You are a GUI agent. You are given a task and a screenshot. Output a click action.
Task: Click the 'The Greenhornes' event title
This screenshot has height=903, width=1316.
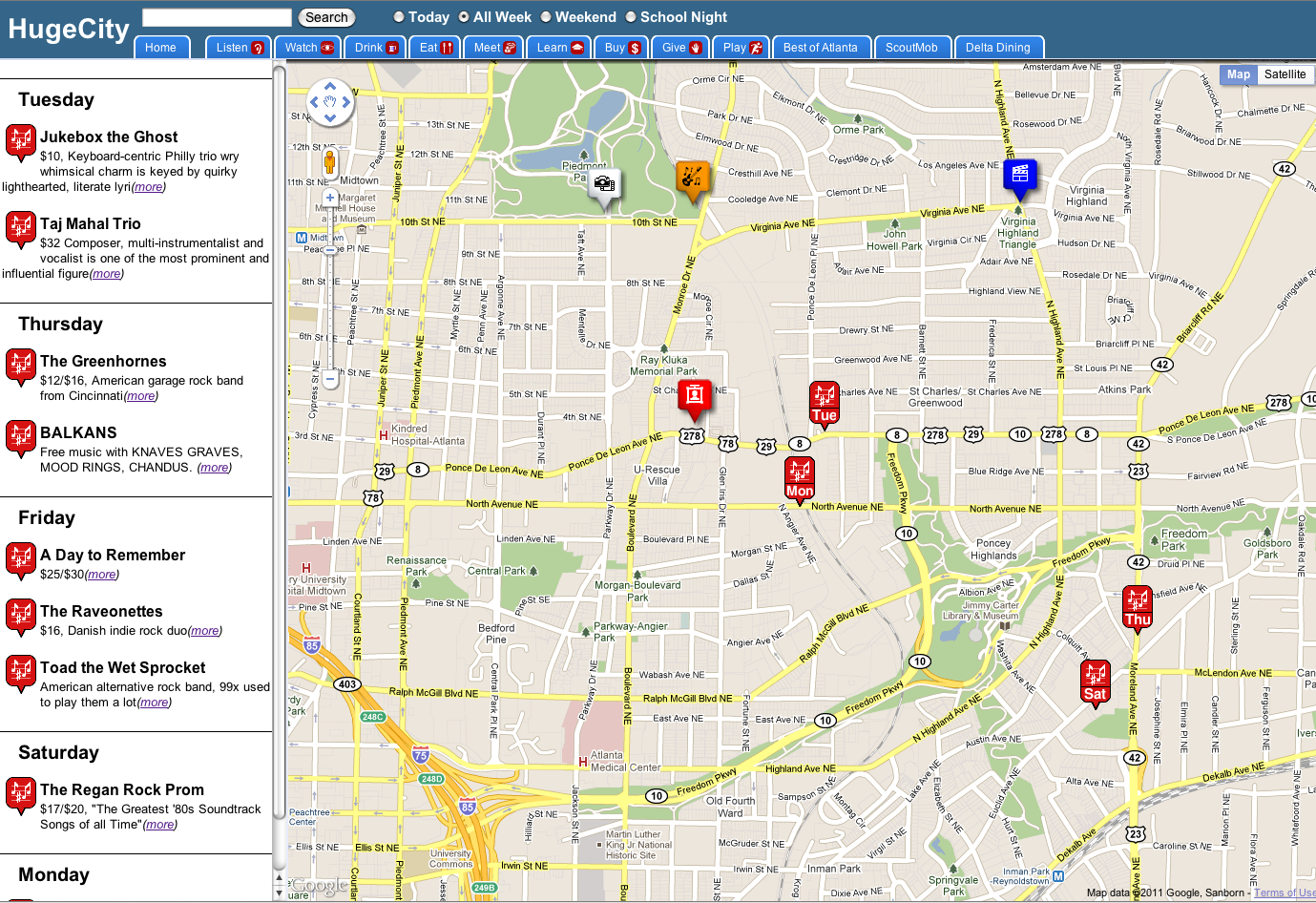tap(103, 361)
